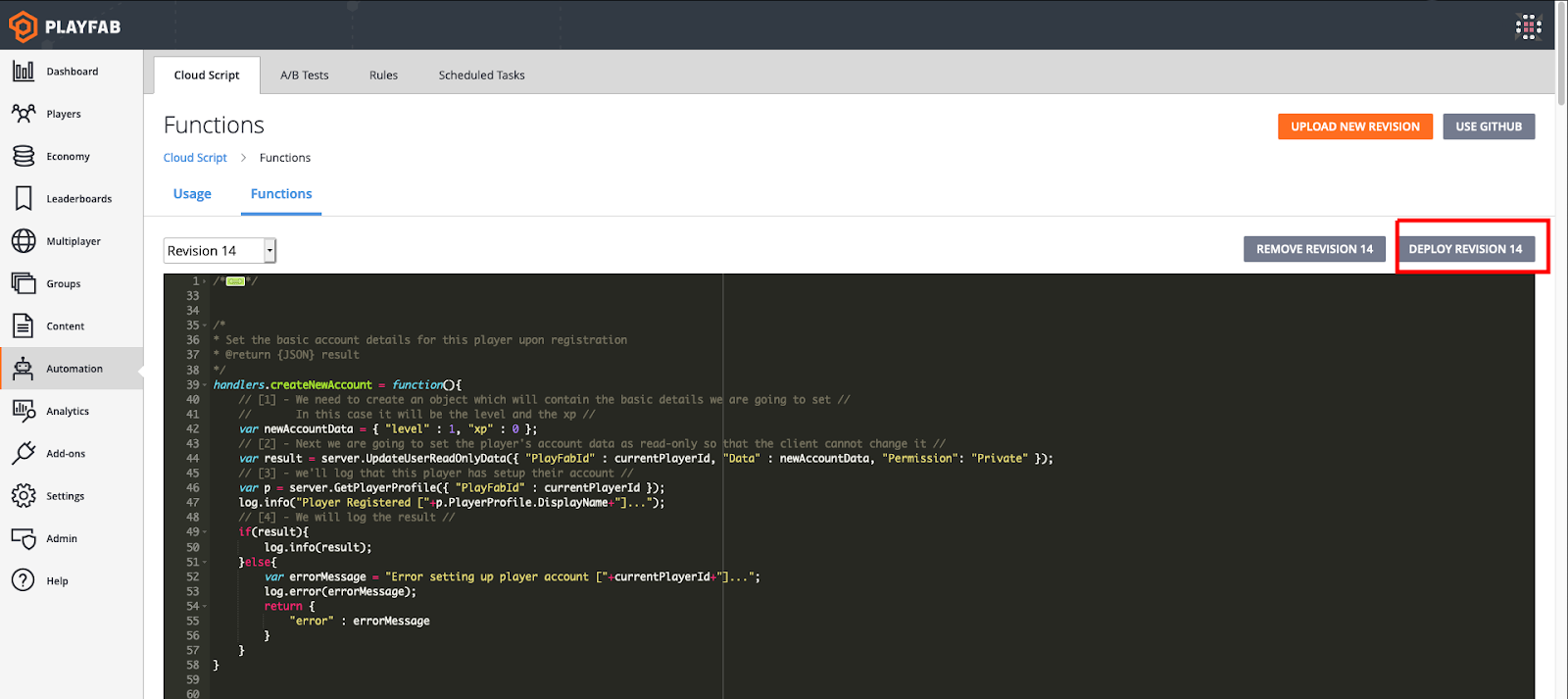The width and height of the screenshot is (1568, 699).
Task: Open Players via its people icon
Action: pos(24,114)
